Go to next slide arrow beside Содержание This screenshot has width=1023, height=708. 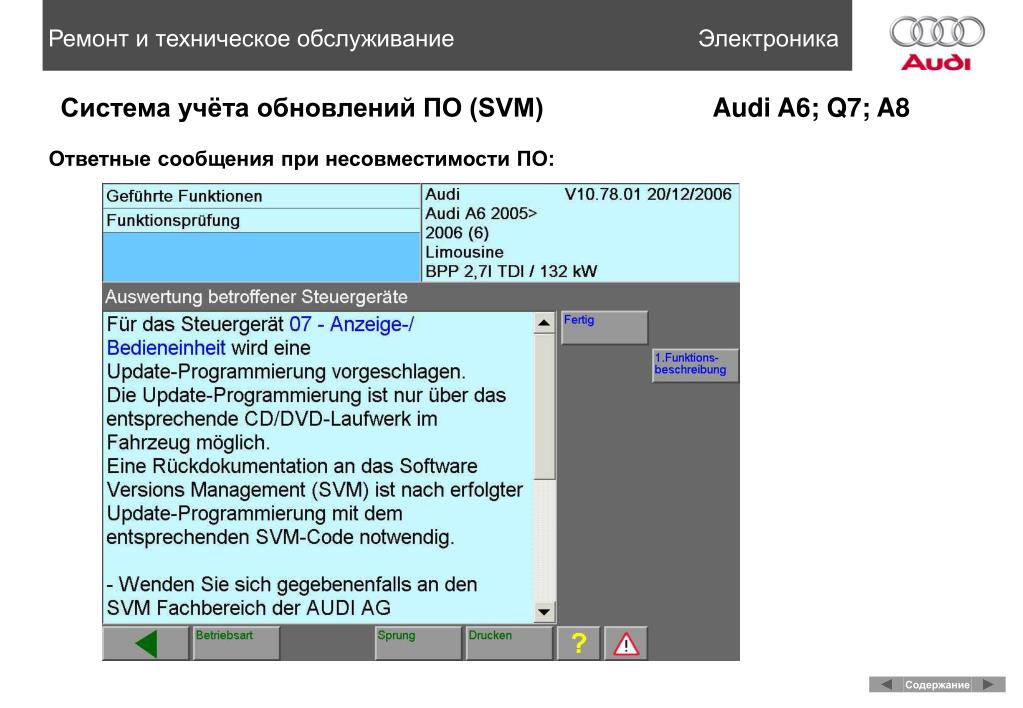click(989, 685)
